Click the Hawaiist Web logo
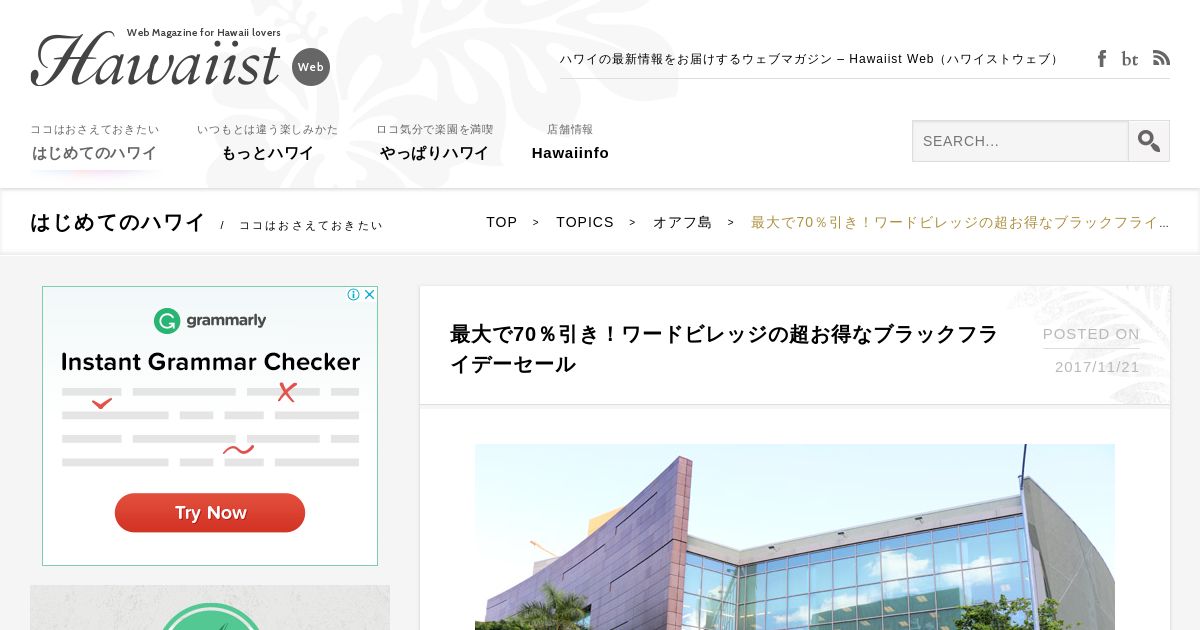The height and width of the screenshot is (630, 1200). point(181,58)
